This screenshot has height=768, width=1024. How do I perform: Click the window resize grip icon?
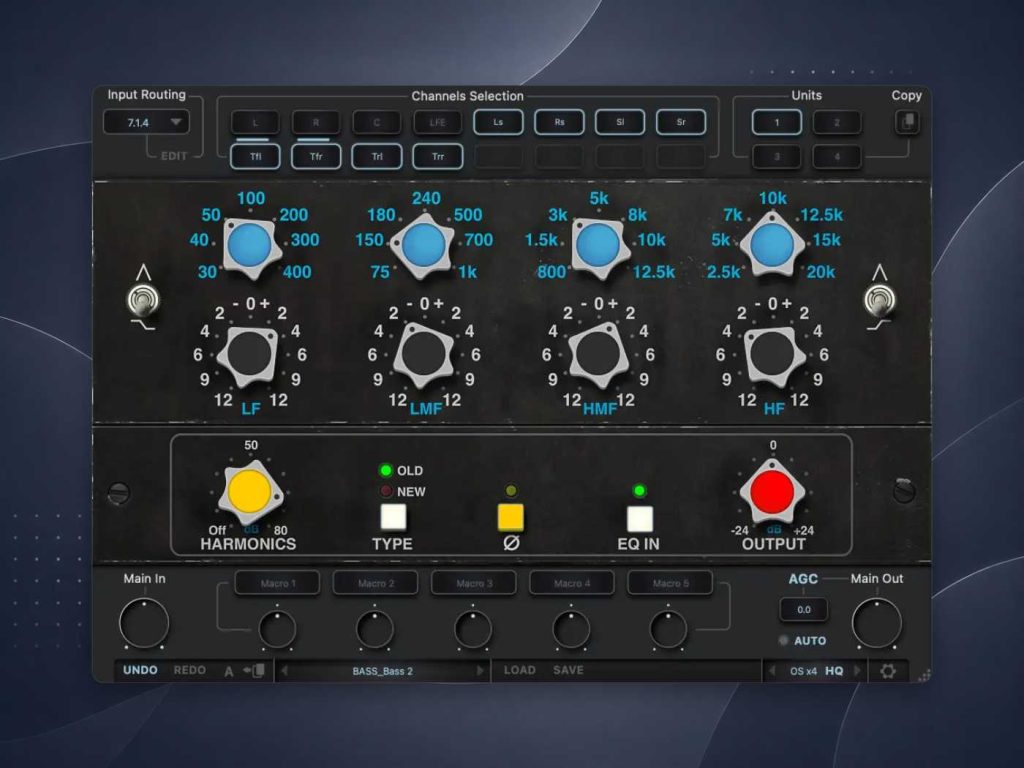[924, 677]
